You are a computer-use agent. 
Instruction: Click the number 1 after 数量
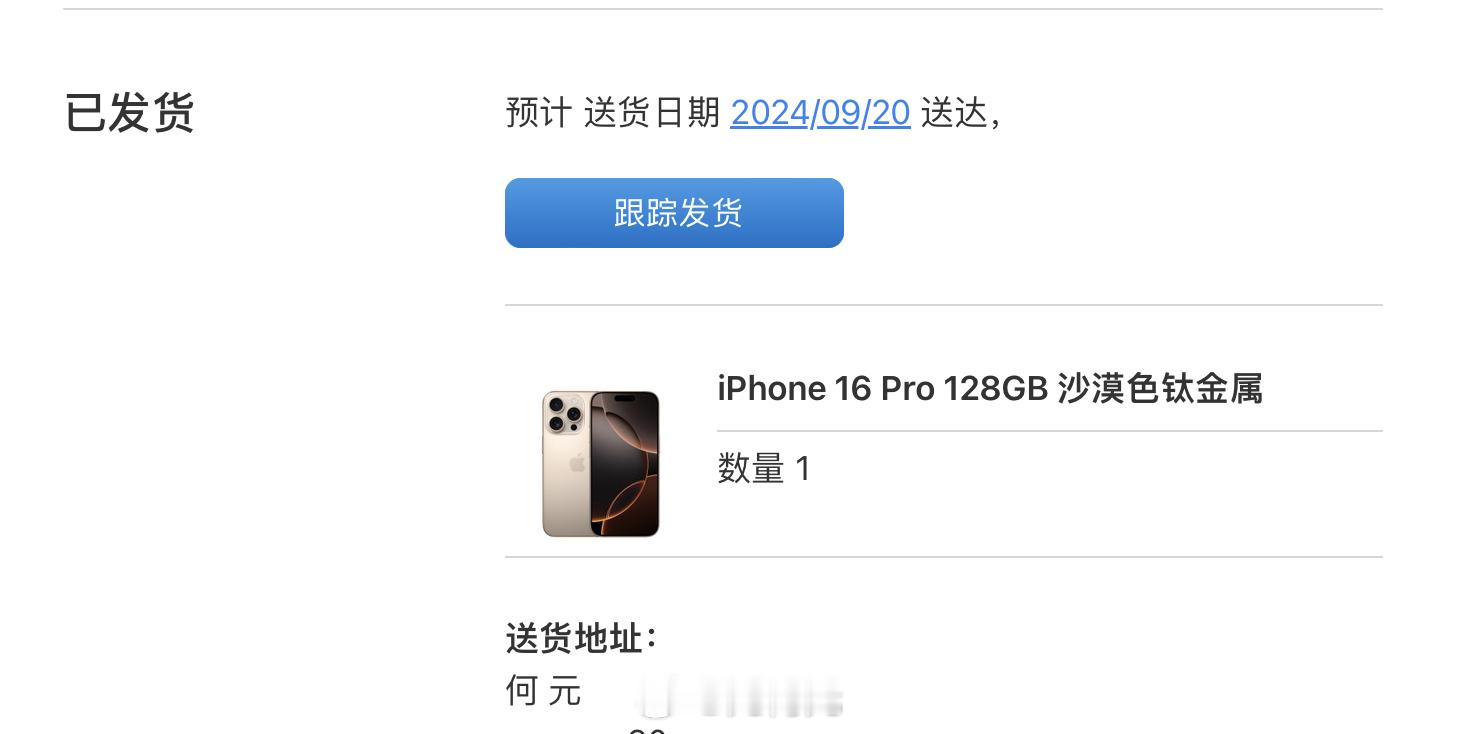(802, 468)
